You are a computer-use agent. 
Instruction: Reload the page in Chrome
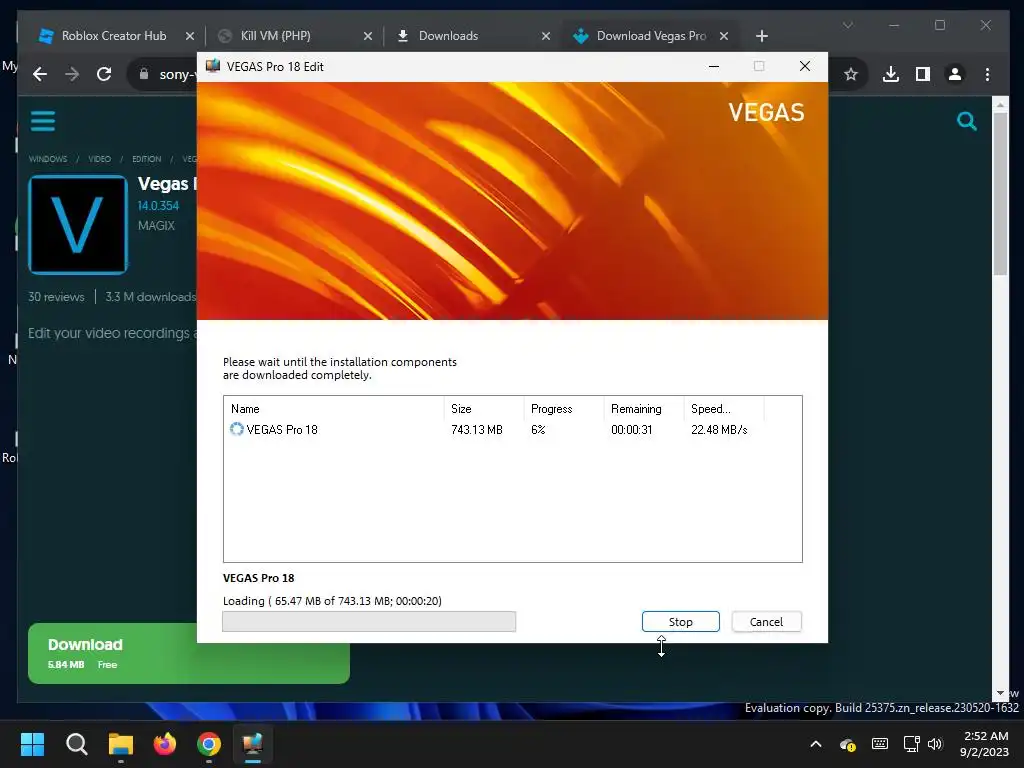point(104,74)
